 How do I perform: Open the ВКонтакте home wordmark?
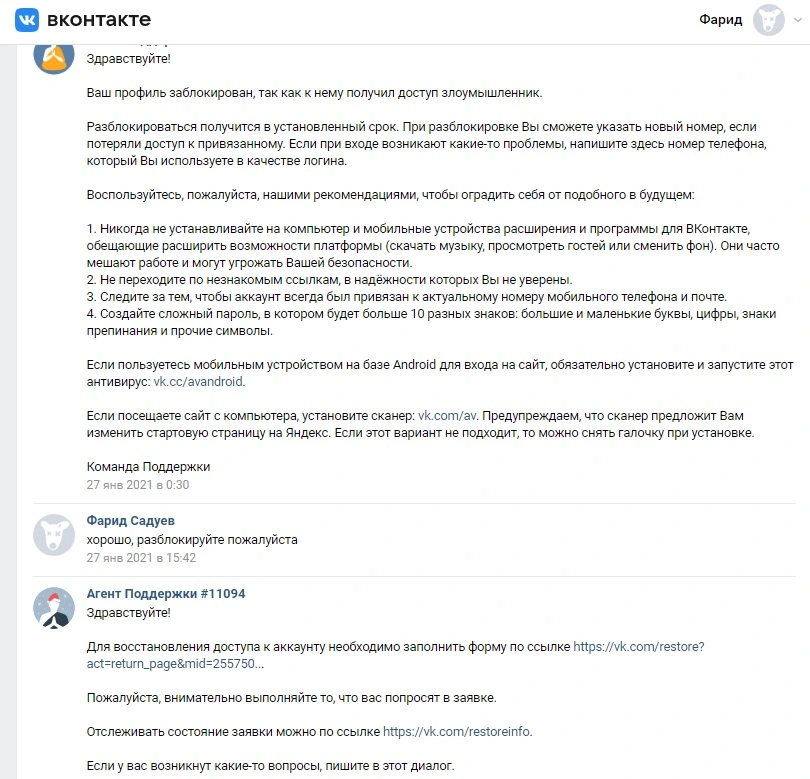point(99,20)
